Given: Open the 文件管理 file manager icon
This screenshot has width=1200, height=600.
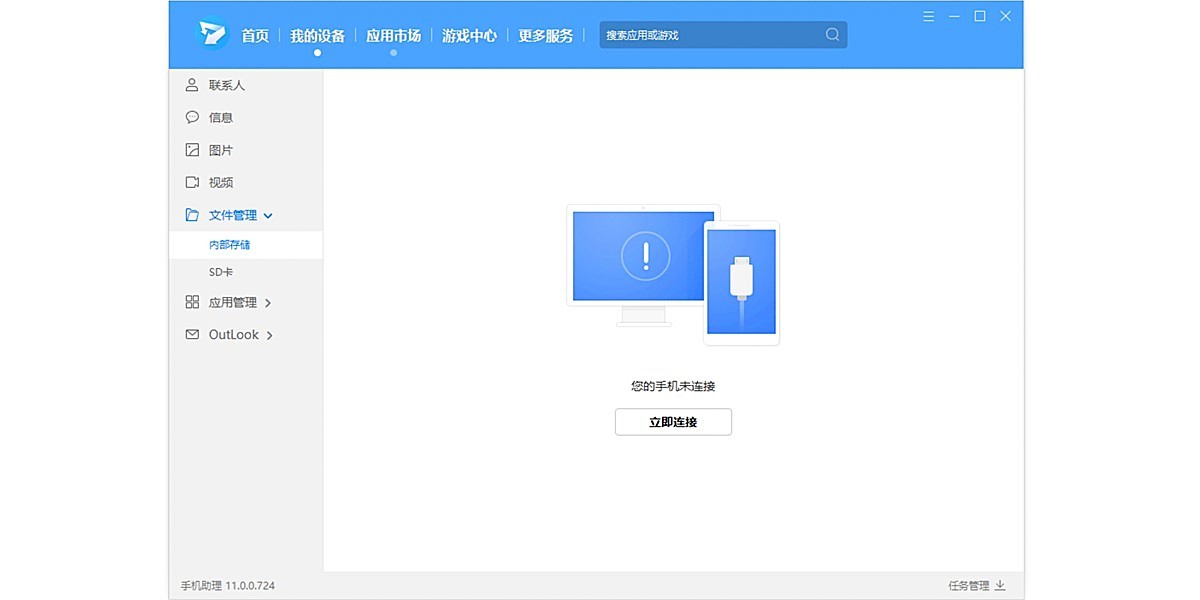Looking at the screenshot, I should [191, 215].
